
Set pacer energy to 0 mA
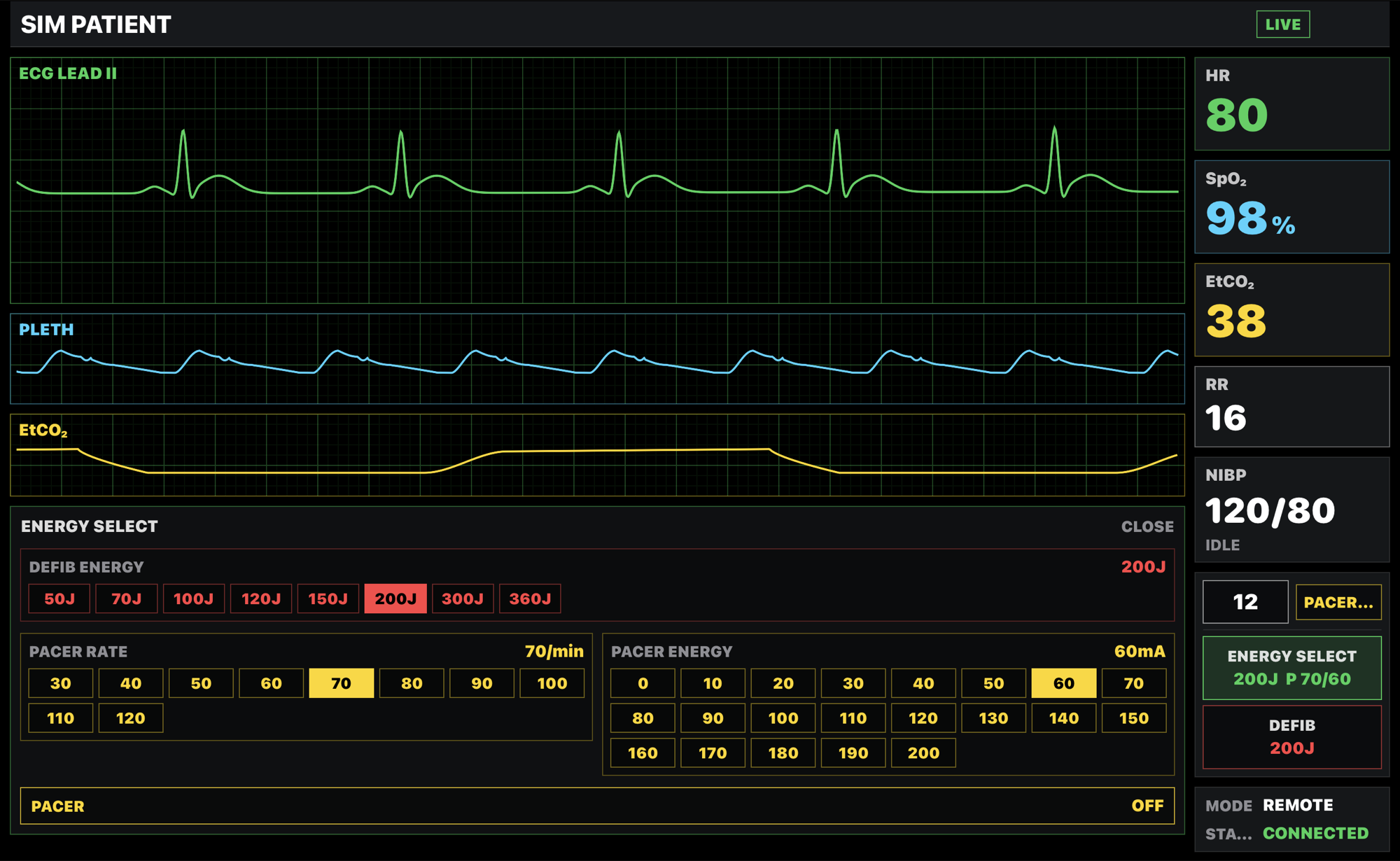[643, 683]
